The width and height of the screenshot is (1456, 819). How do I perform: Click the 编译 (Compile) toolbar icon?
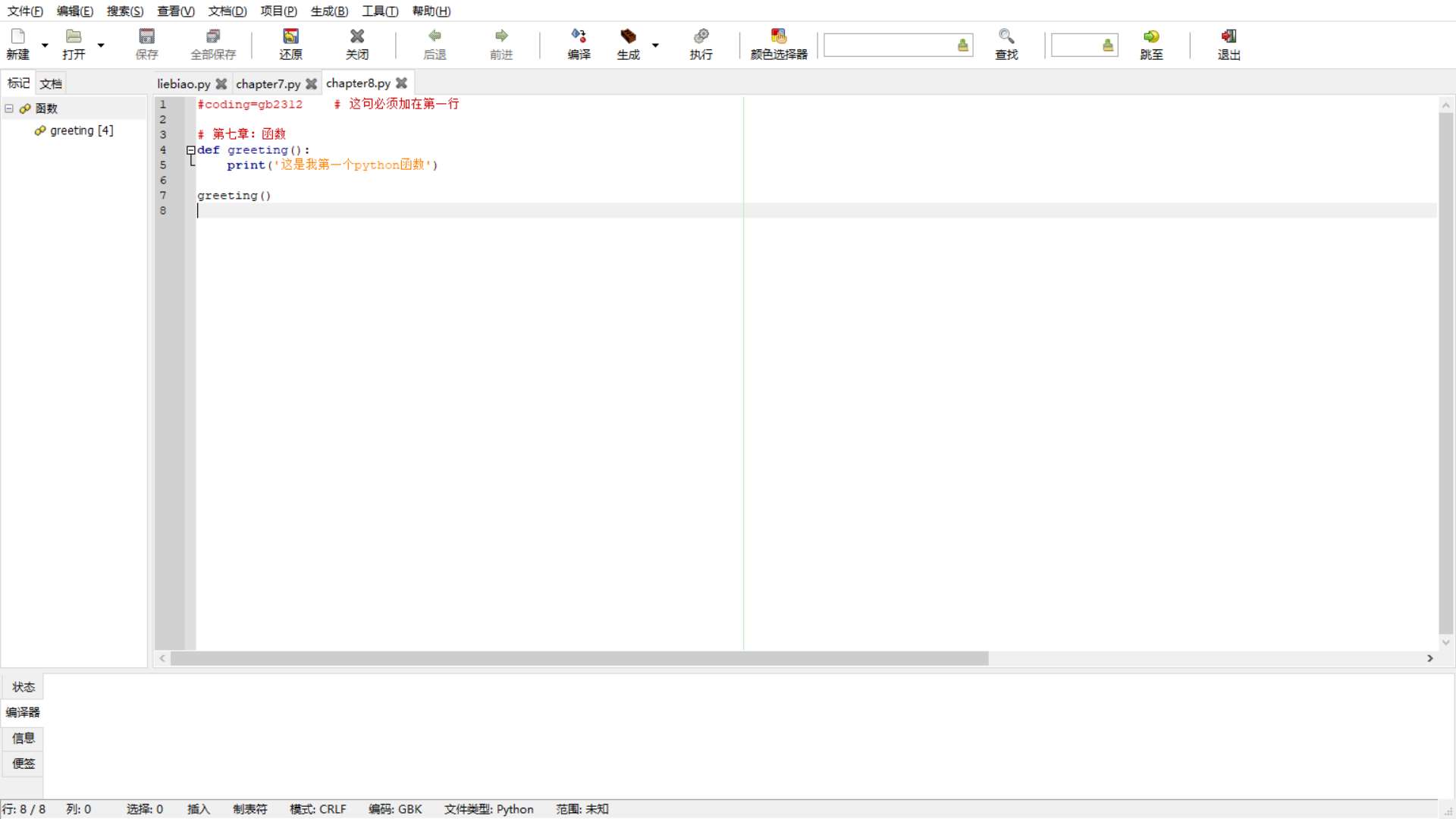coord(579,44)
